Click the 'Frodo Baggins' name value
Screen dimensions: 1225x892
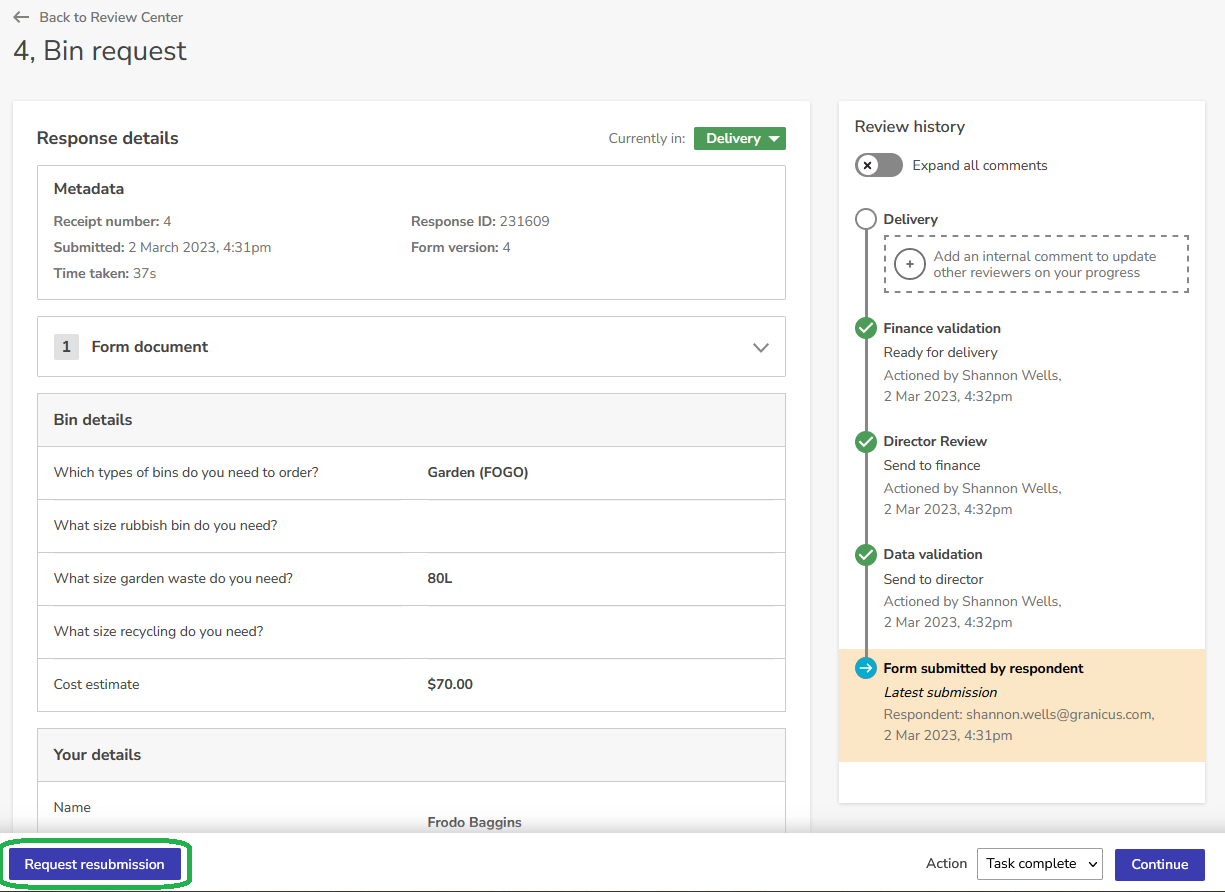coord(474,822)
